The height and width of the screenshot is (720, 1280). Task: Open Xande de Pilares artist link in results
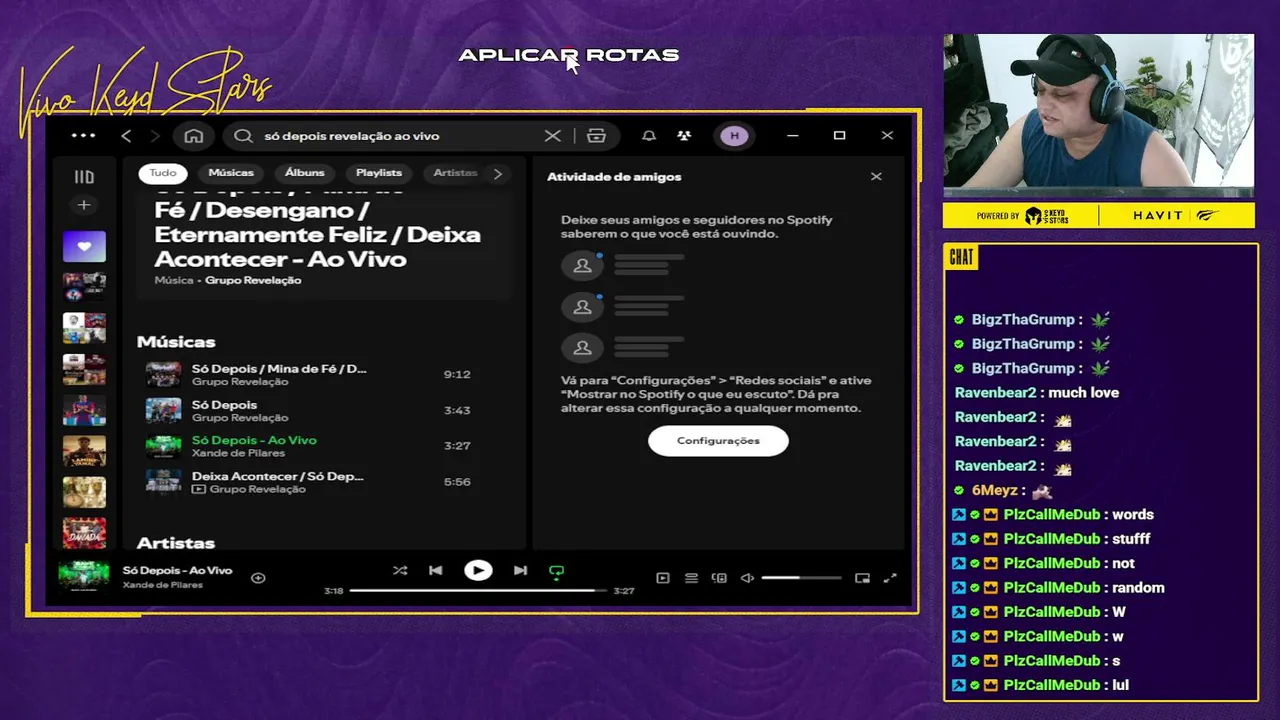(x=239, y=453)
